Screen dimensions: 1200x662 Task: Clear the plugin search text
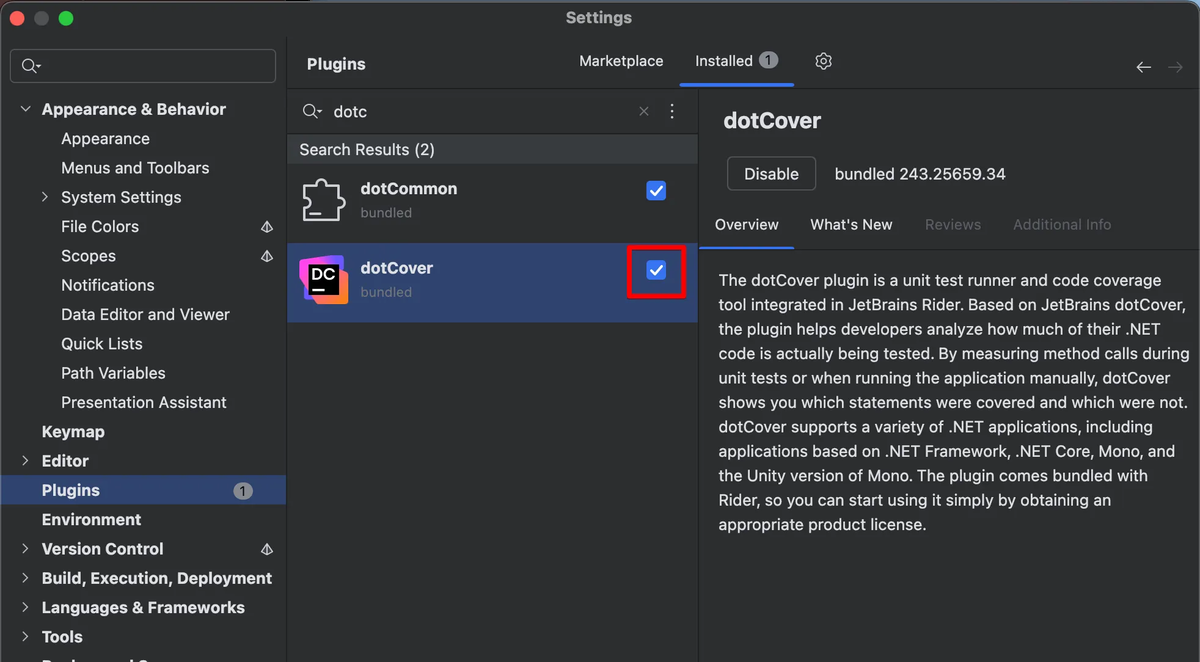click(x=644, y=111)
